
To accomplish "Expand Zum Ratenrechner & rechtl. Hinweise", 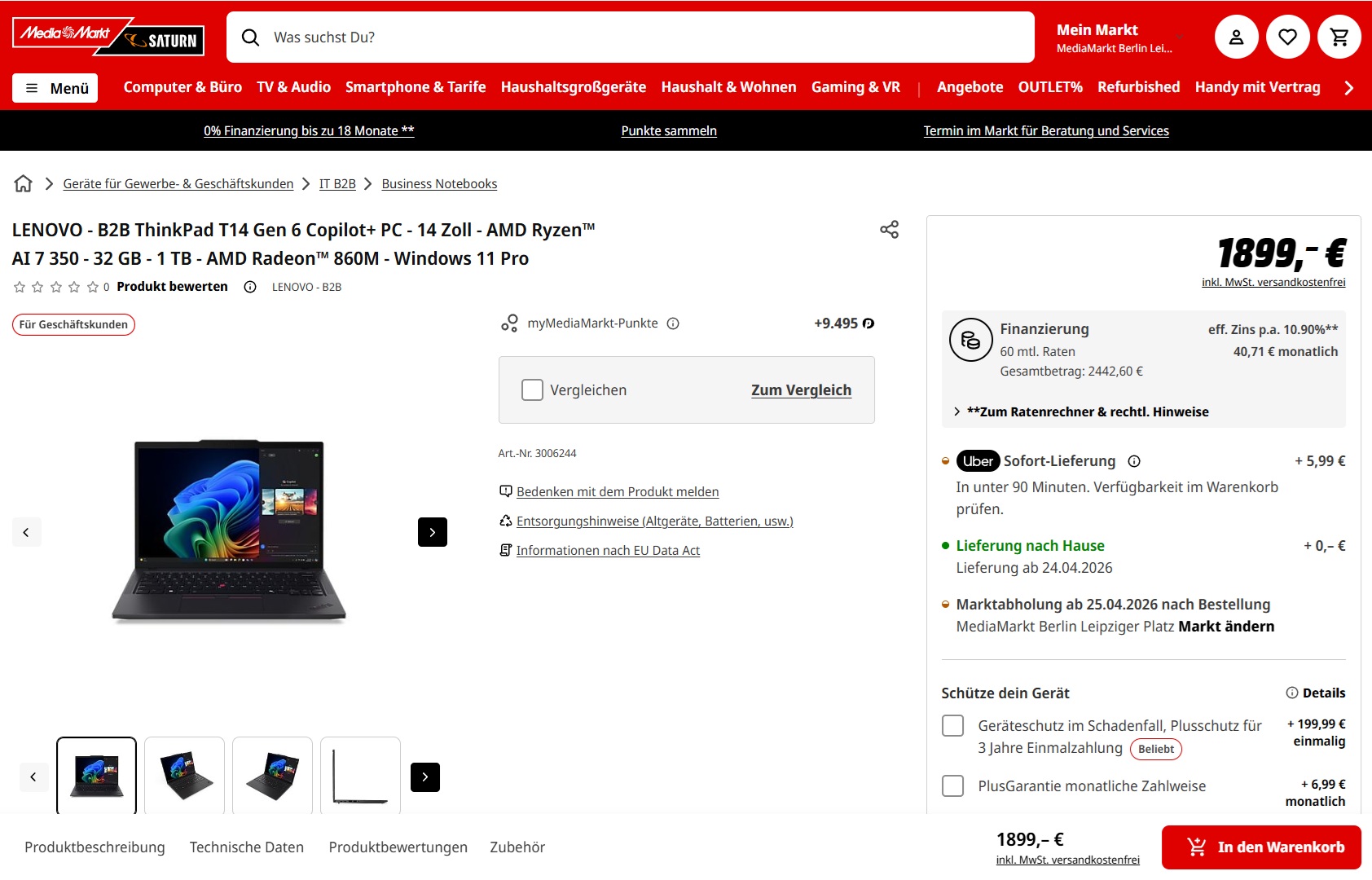I will [x=1080, y=412].
